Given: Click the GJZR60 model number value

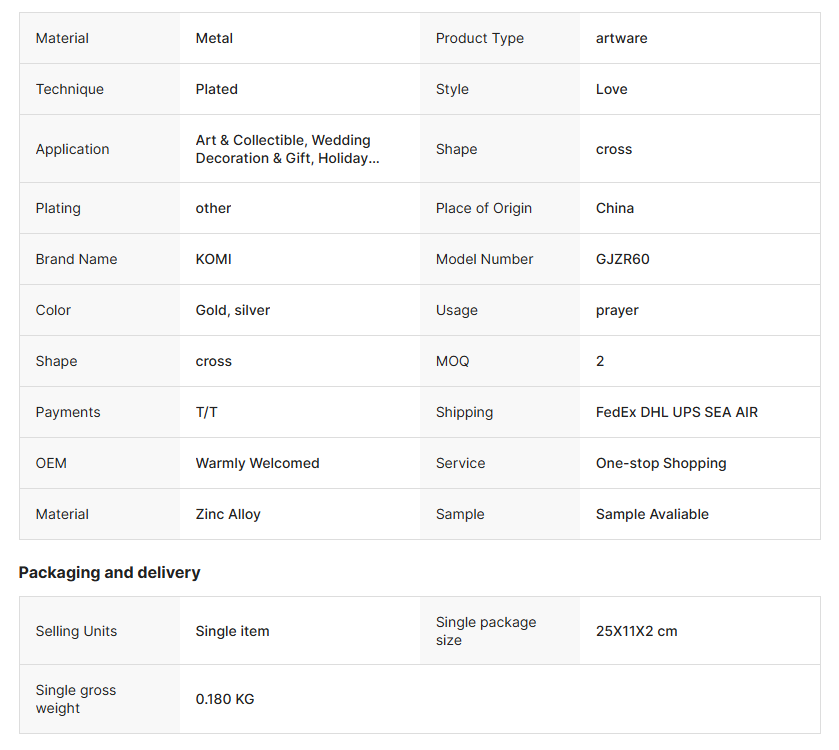Looking at the screenshot, I should [x=622, y=259].
